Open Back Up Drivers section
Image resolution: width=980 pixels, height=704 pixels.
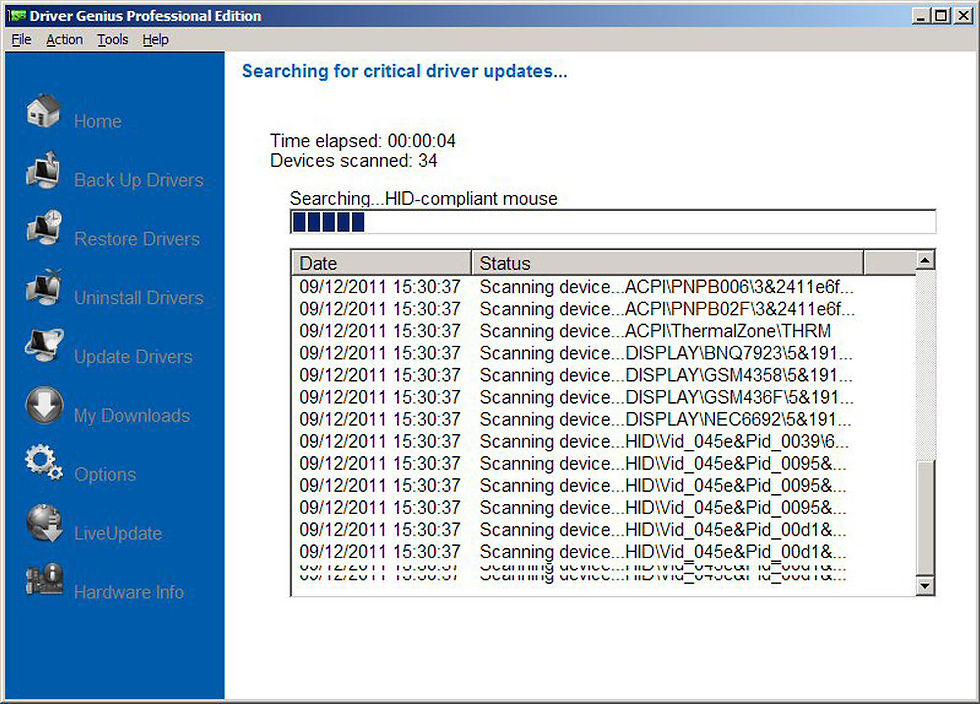[x=139, y=180]
